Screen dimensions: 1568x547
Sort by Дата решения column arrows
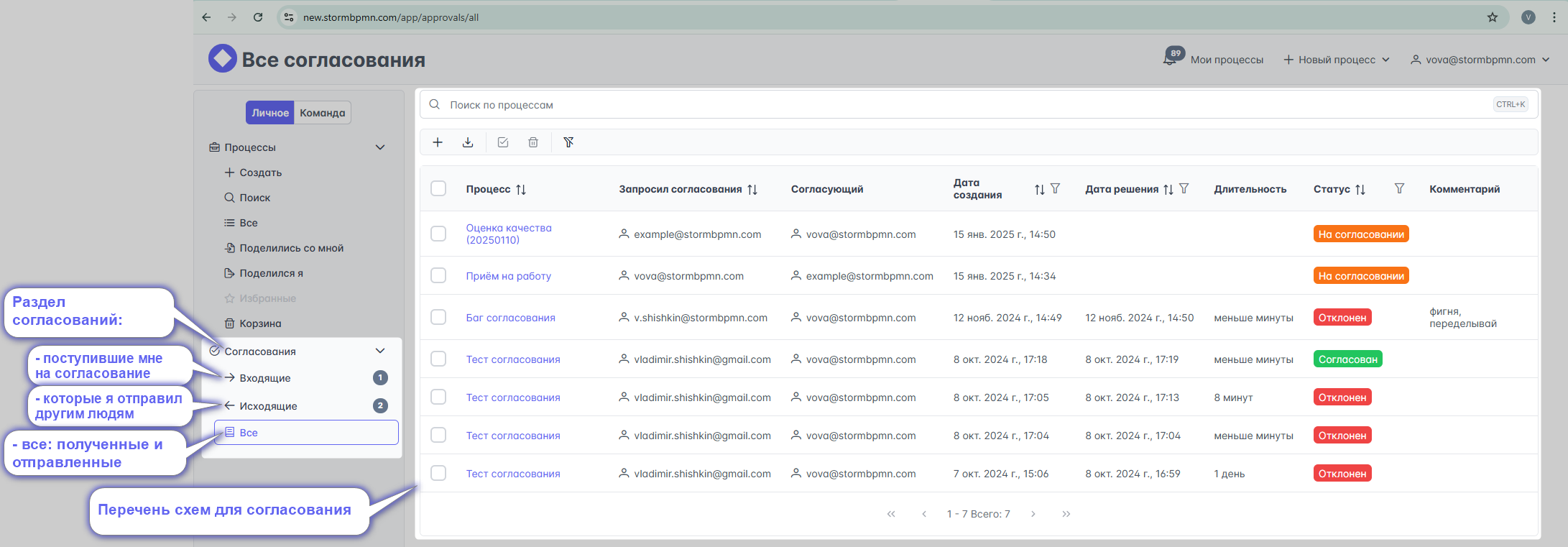tap(1168, 190)
